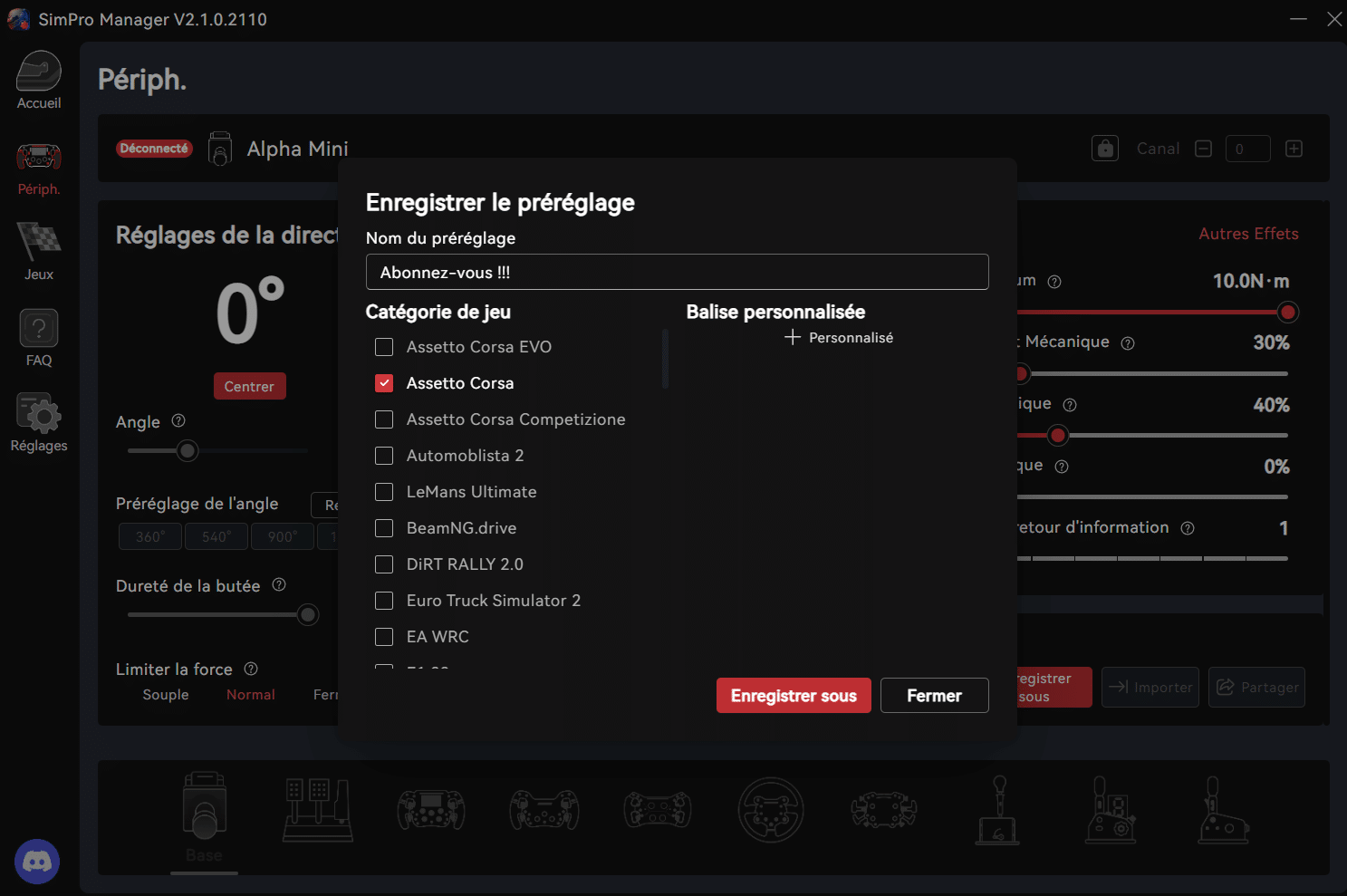1347x896 pixels.
Task: Select the 900° angle preset
Action: 283,536
